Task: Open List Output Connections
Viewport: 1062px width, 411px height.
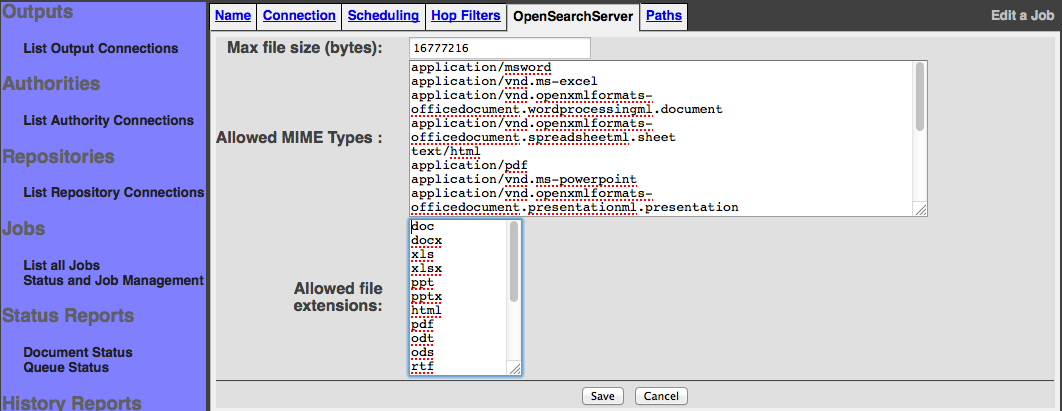Action: [x=100, y=48]
